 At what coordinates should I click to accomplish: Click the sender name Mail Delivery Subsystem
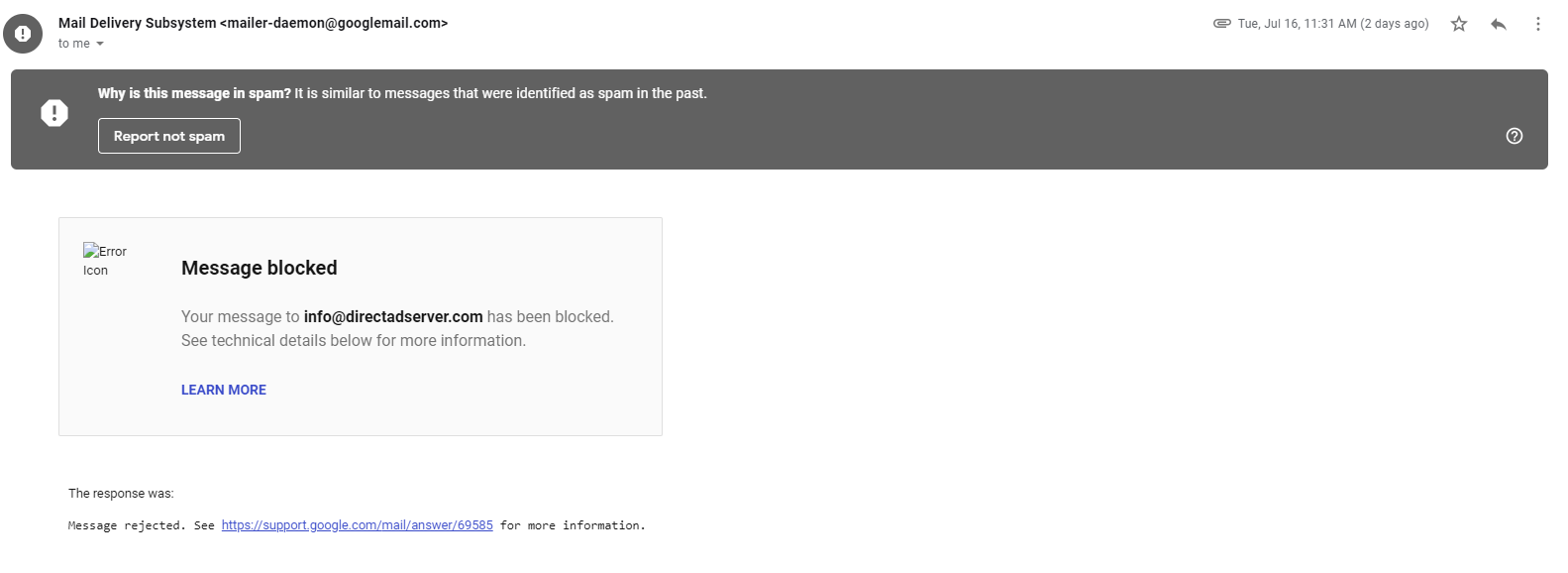pyautogui.click(x=137, y=23)
